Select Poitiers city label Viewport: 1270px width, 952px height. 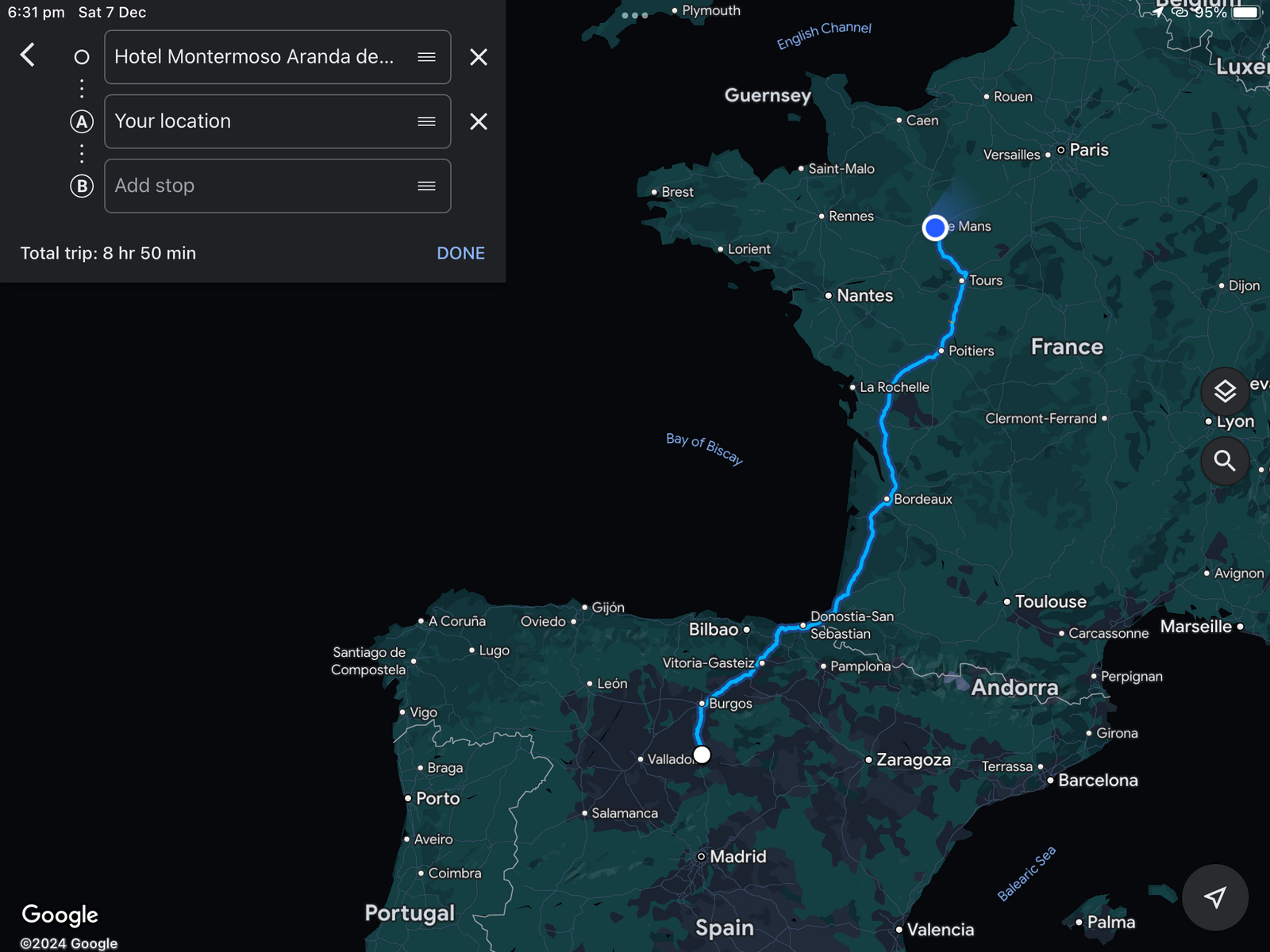[x=971, y=351]
